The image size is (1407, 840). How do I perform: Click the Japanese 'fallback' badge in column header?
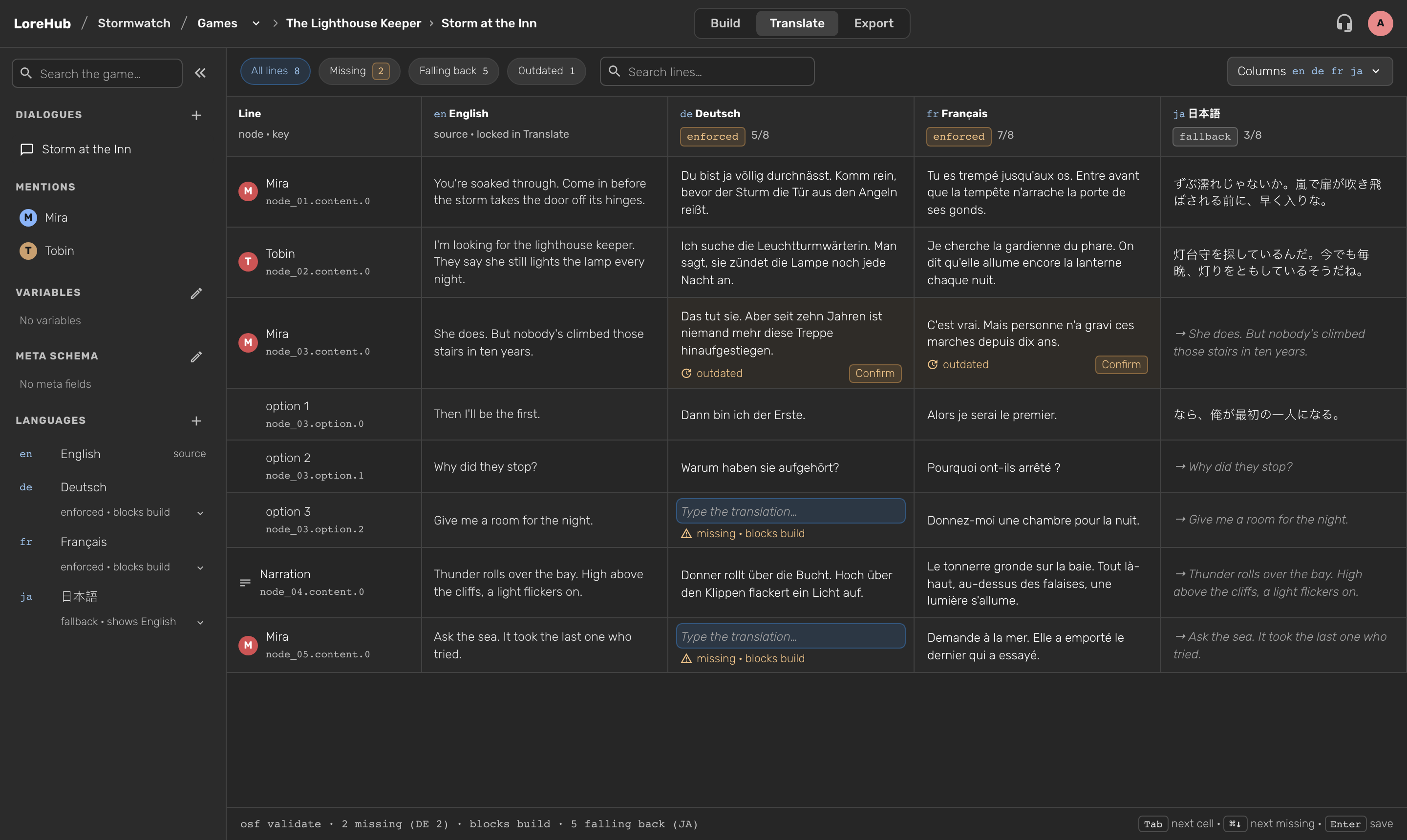click(1205, 136)
